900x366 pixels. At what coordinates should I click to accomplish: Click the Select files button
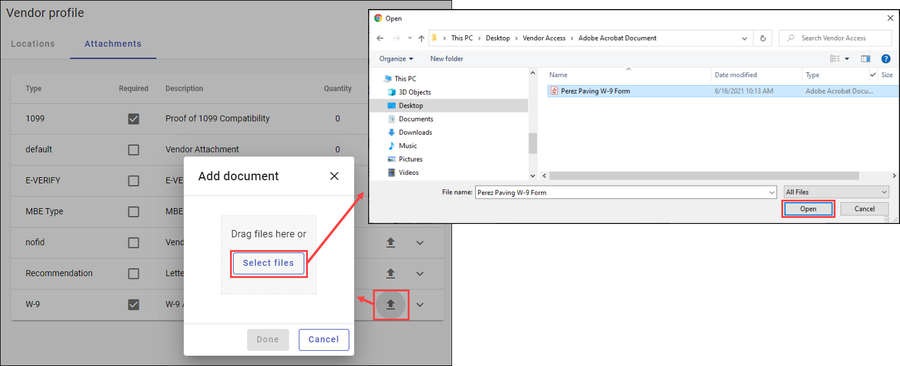point(268,263)
